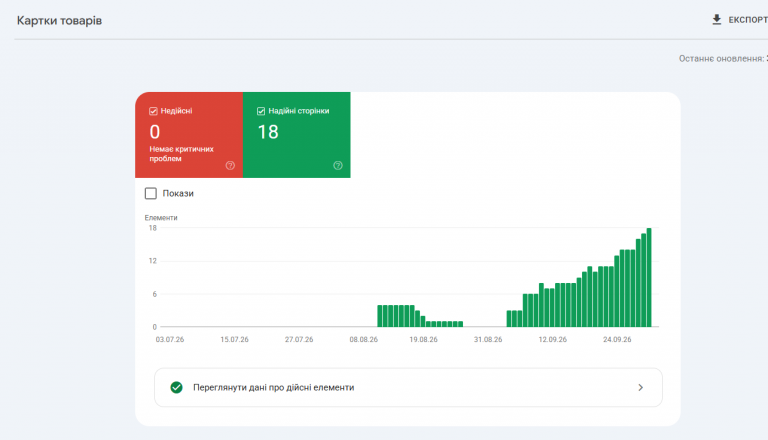Click the y-axis value 6
Screen dimensions: 768x440
coord(155,294)
